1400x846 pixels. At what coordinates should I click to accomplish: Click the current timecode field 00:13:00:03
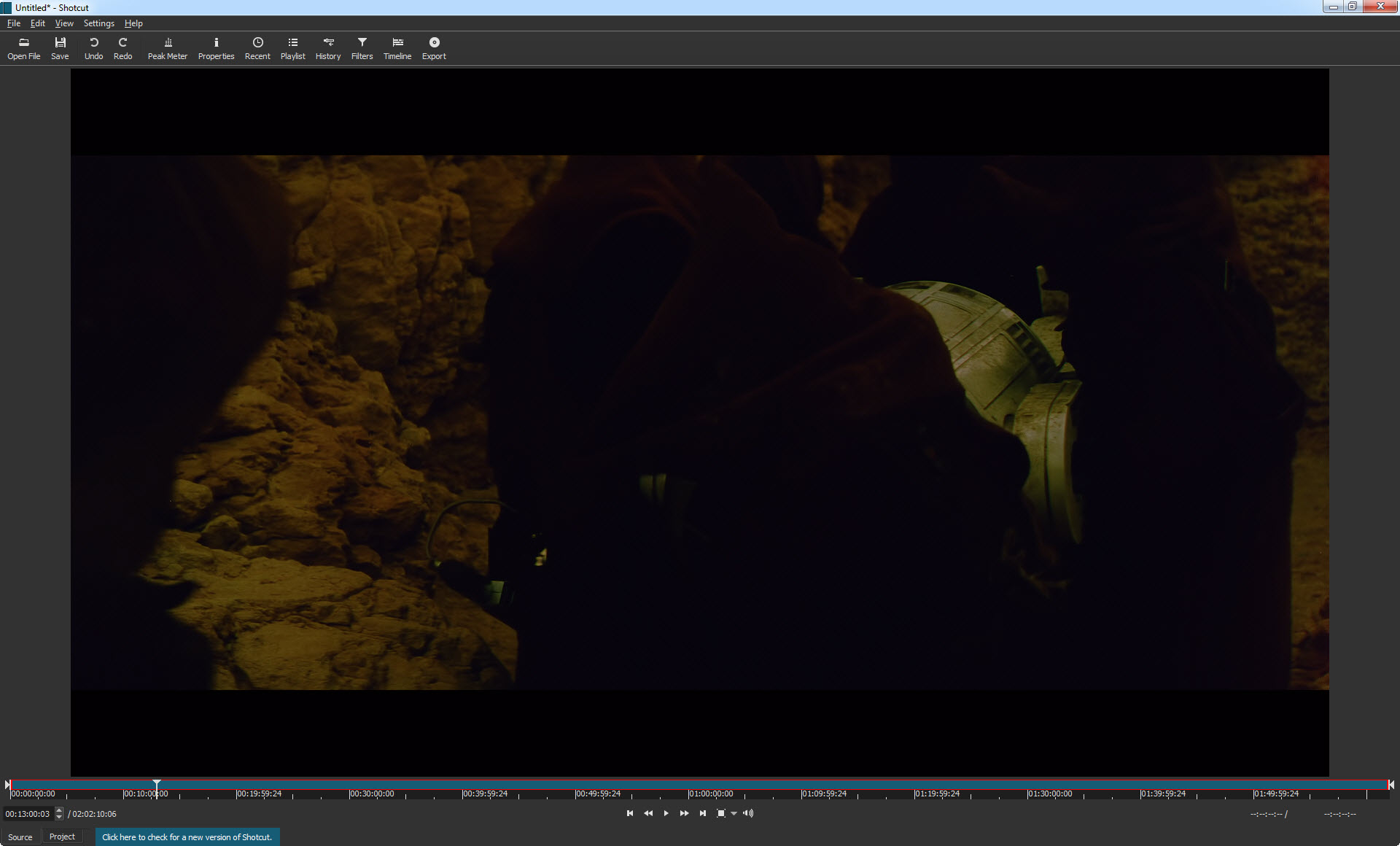click(28, 814)
